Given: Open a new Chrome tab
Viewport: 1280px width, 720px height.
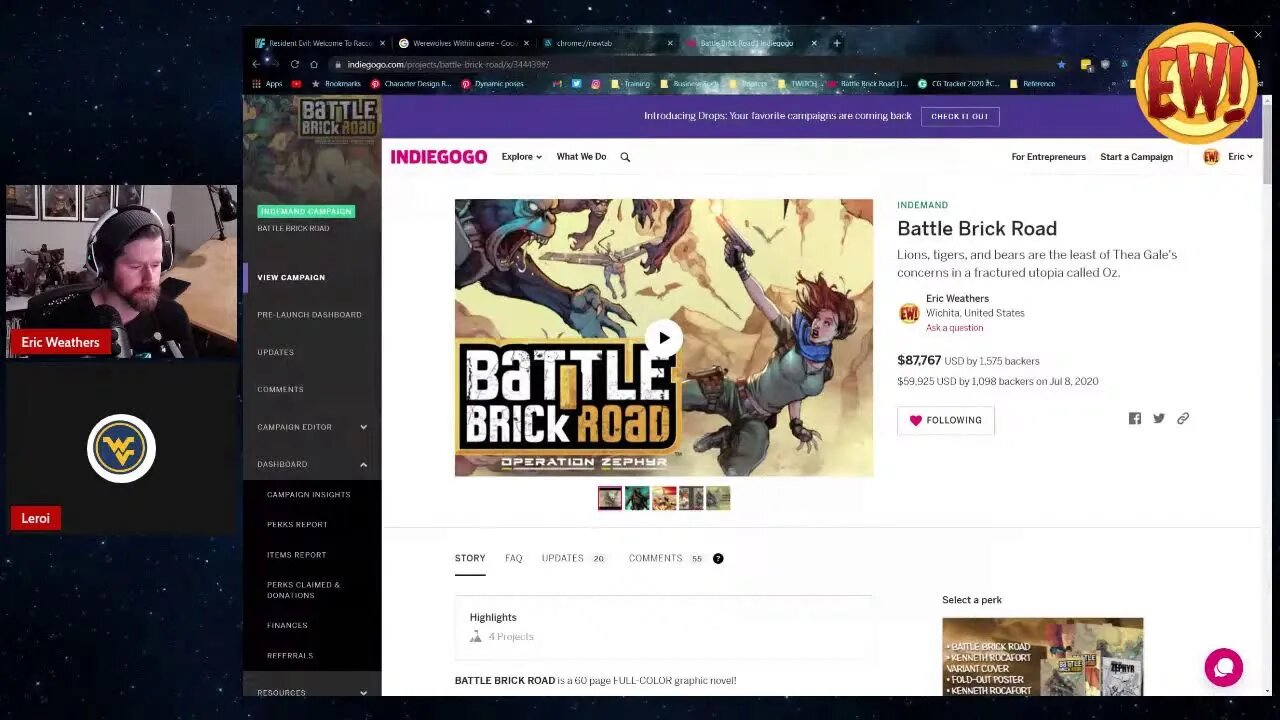Looking at the screenshot, I should pos(837,43).
